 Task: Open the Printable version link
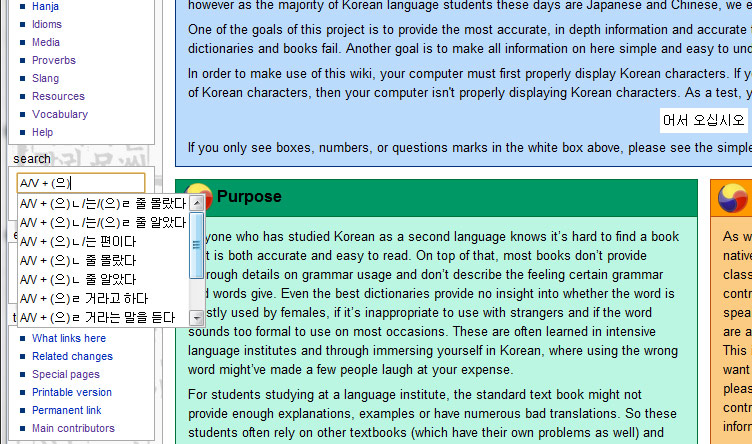coord(72,392)
